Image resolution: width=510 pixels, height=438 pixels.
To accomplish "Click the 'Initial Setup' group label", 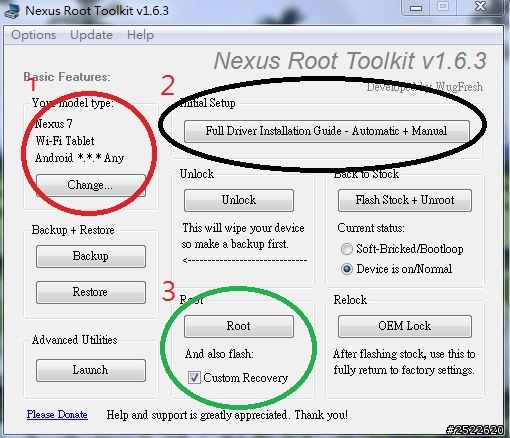I will point(207,103).
